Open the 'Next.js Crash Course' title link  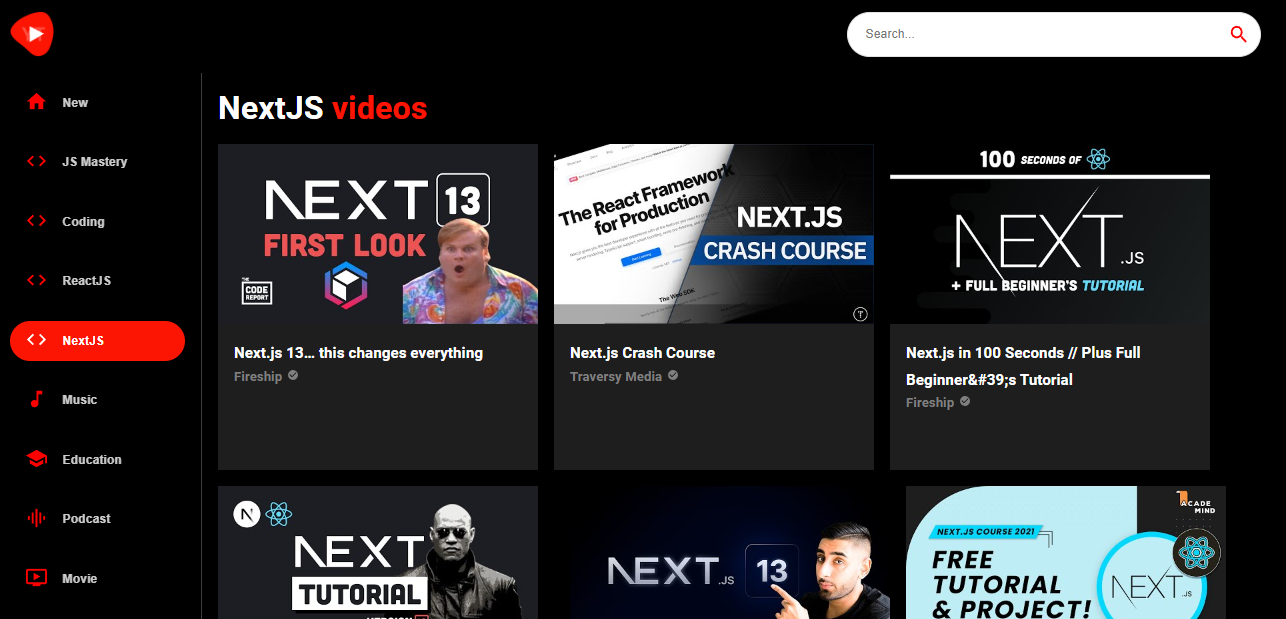click(642, 353)
